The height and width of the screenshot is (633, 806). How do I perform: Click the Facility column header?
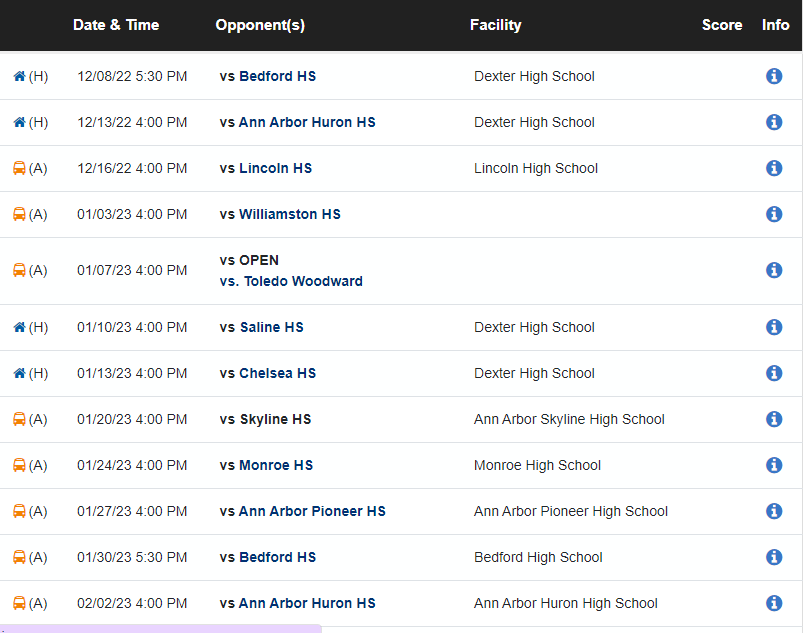(x=496, y=25)
